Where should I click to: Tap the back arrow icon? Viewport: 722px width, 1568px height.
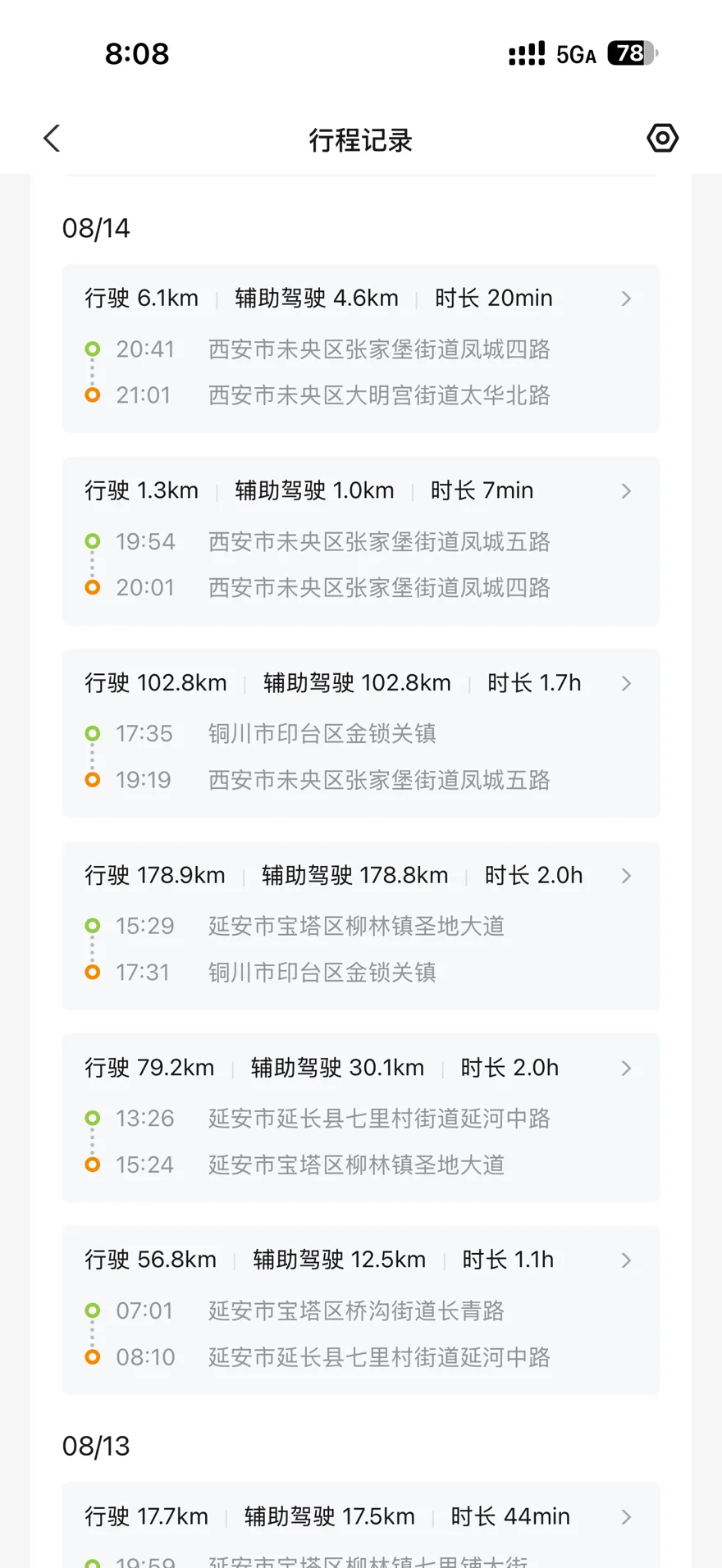click(52, 139)
